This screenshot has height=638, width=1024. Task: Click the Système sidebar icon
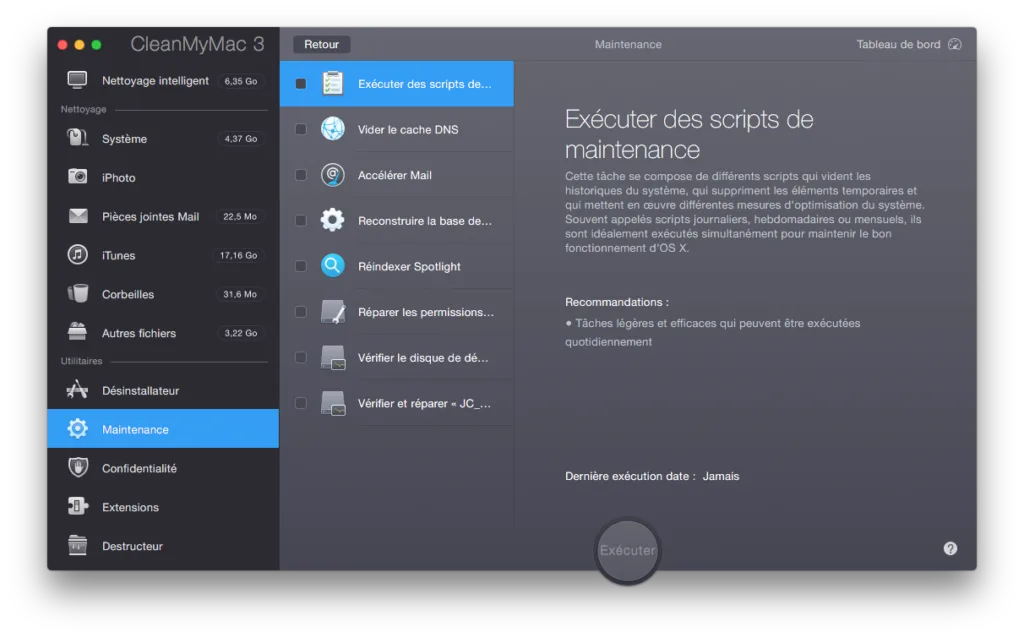77,138
